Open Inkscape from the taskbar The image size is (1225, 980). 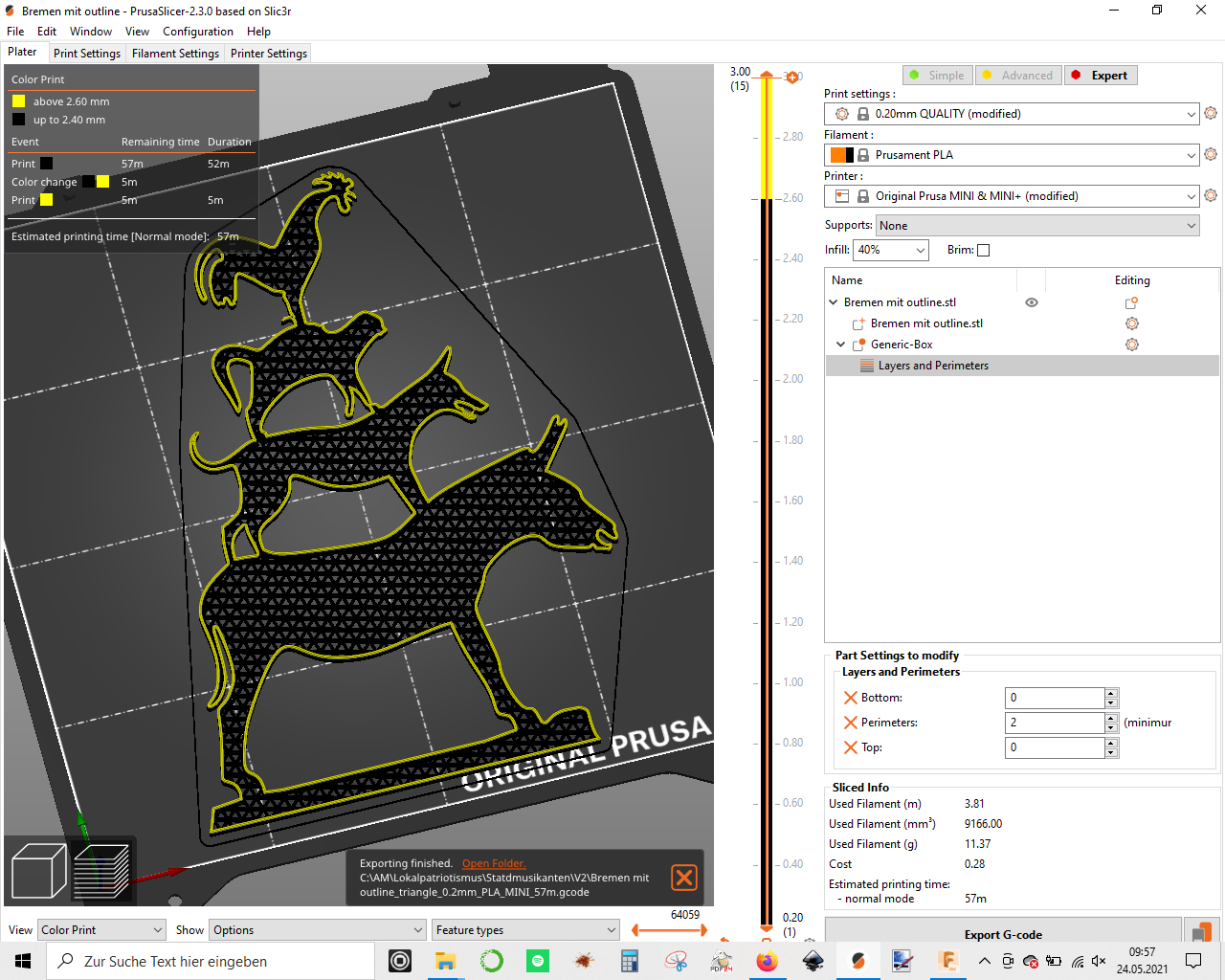point(813,961)
